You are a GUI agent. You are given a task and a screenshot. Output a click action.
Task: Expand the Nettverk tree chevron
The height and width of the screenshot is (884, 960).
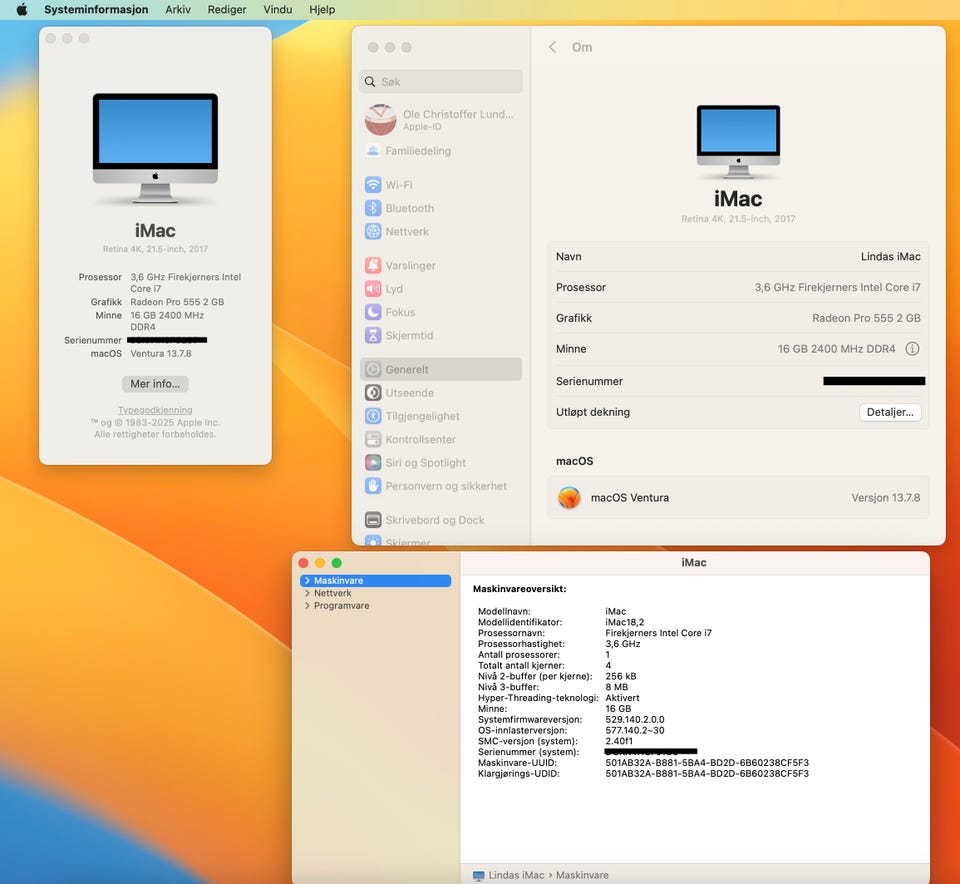307,593
